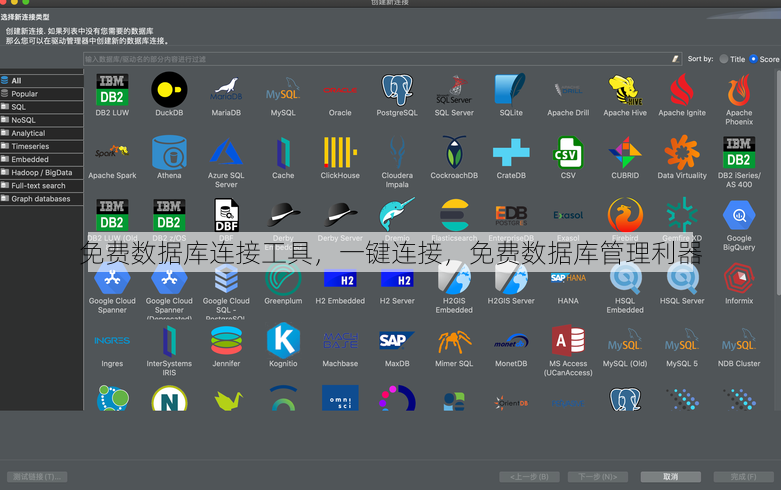Select the Timeseries category

(42, 146)
